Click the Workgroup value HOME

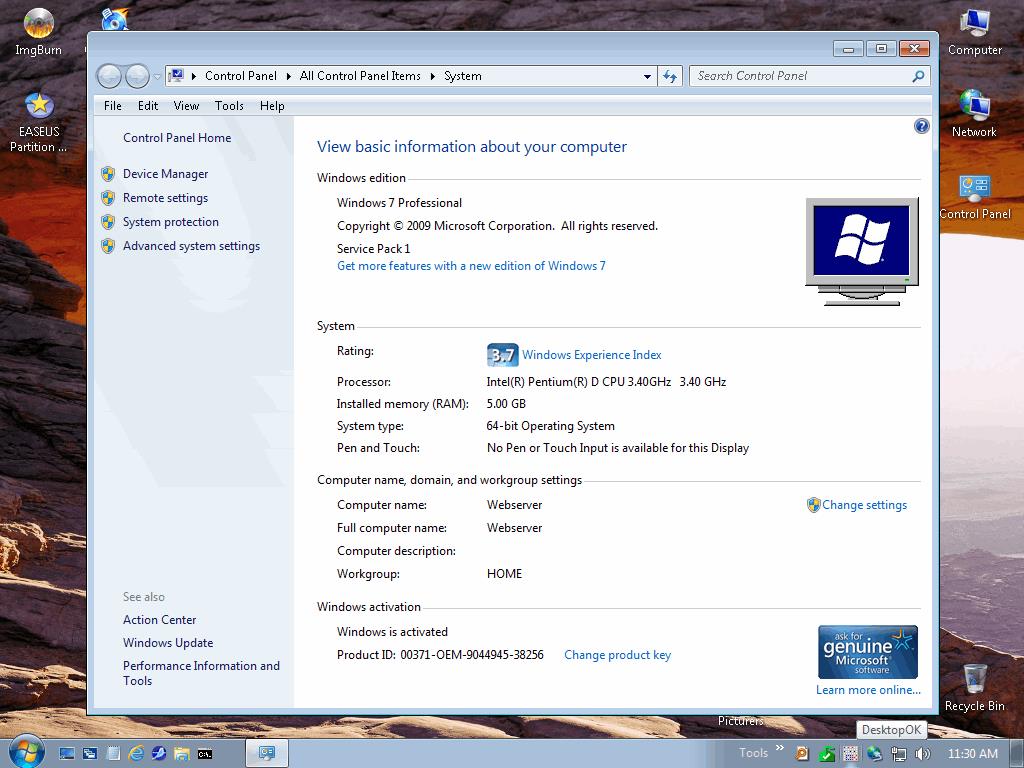tap(504, 574)
